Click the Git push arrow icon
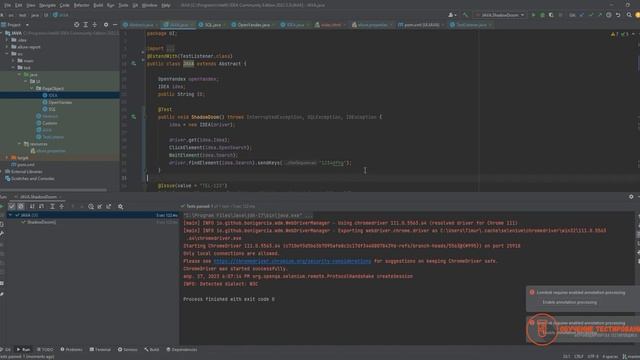The height and width of the screenshot is (360, 640). click(x=600, y=15)
